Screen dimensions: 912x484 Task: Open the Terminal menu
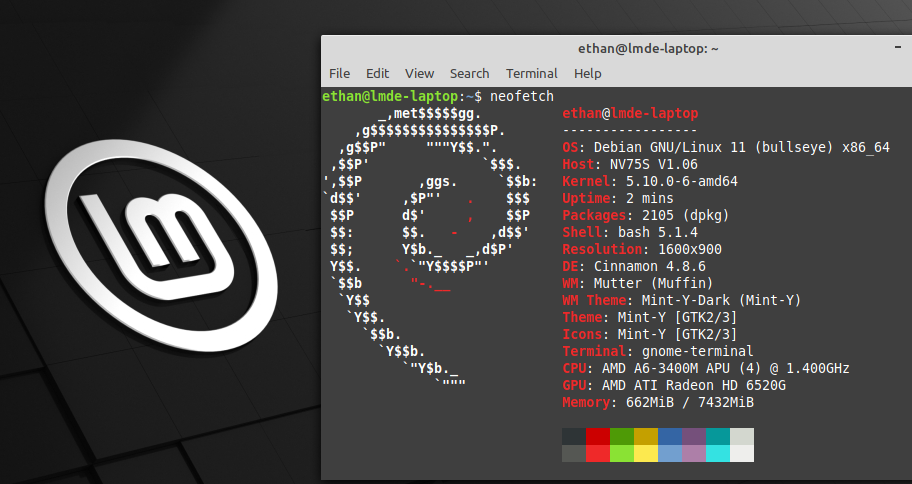(532, 74)
